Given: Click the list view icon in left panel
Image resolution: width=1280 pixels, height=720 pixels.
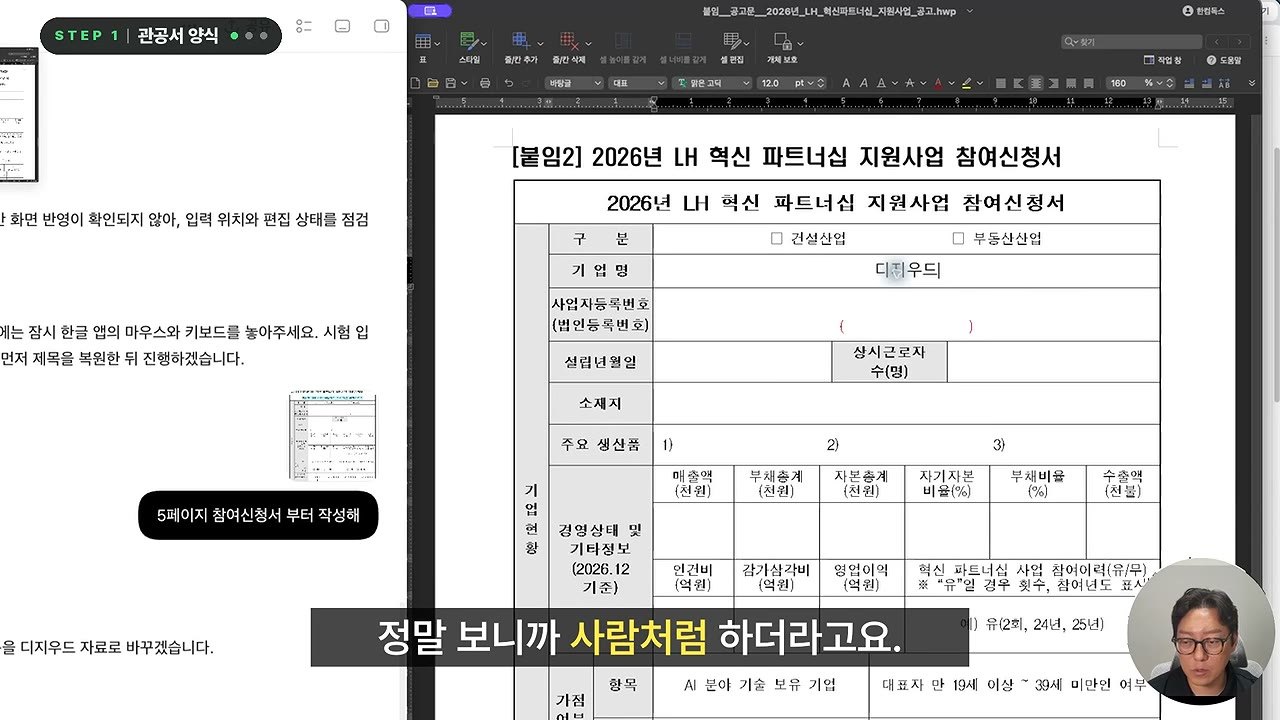Looking at the screenshot, I should [x=304, y=26].
